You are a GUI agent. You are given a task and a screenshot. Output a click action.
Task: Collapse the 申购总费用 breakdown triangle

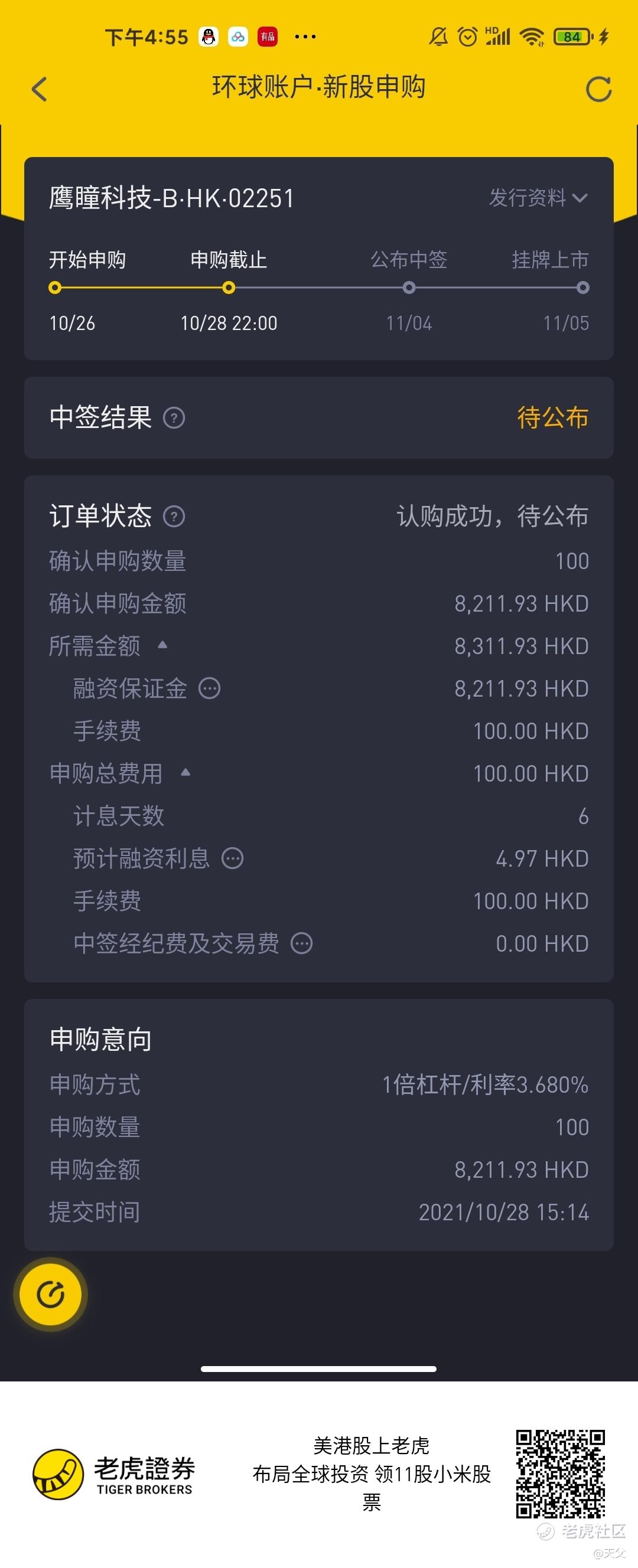[186, 772]
